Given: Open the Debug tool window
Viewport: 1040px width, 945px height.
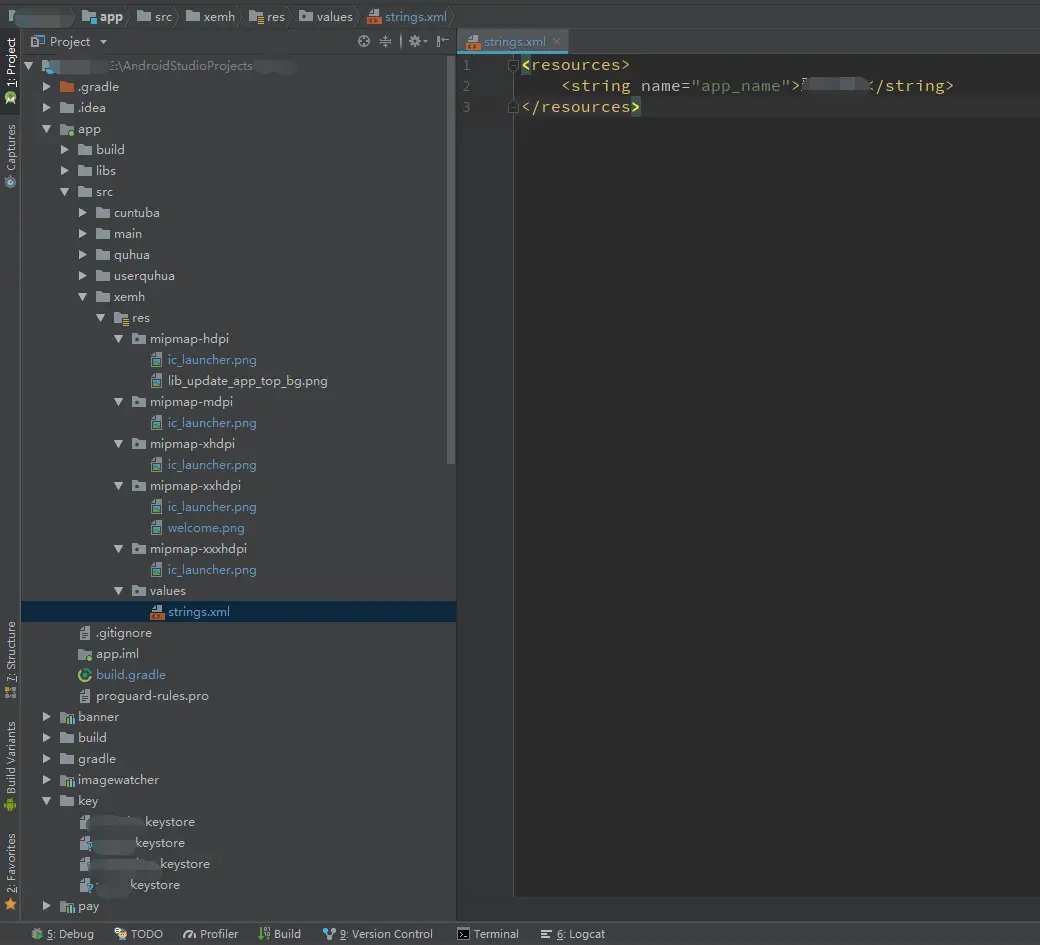Looking at the screenshot, I should click(63, 934).
